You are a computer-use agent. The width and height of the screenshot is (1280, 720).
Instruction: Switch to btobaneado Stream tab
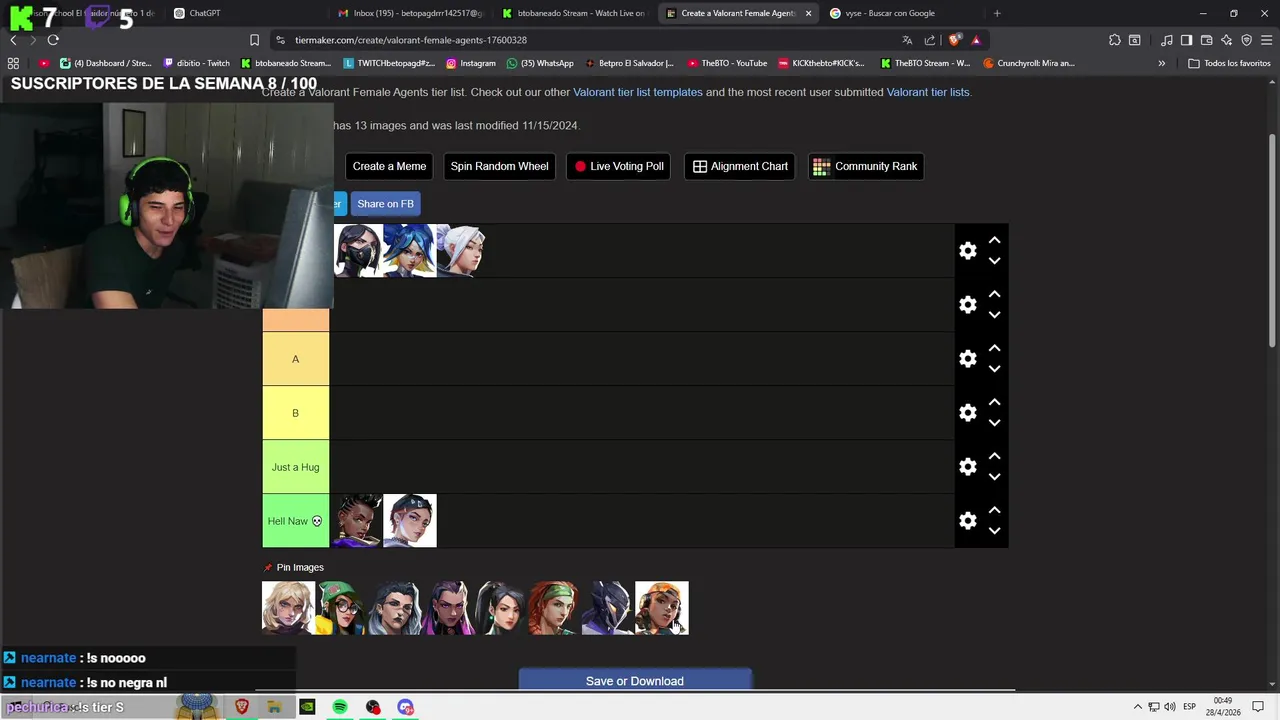coord(575,13)
